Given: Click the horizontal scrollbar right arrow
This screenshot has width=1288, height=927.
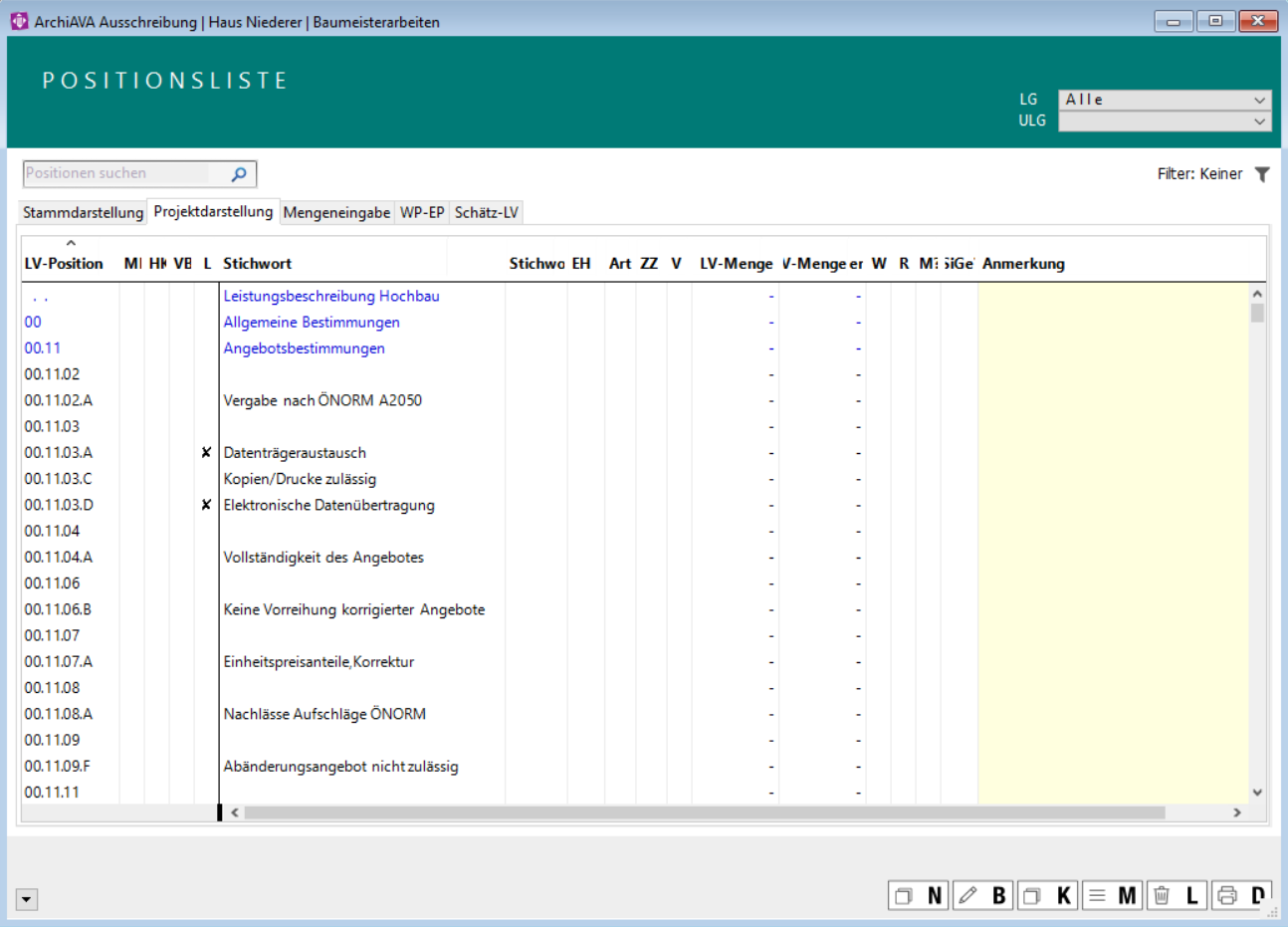Looking at the screenshot, I should (x=1237, y=812).
